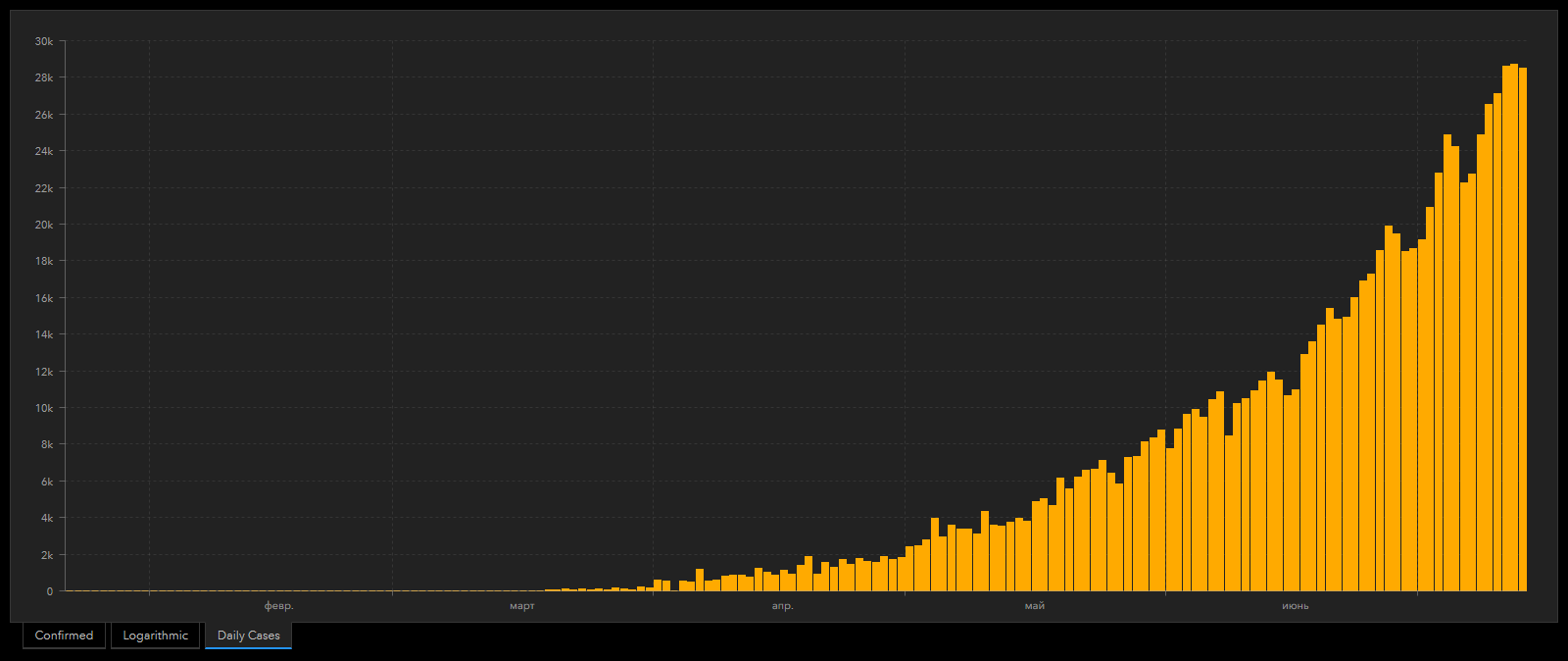1568x661 pixels.
Task: Click the 24k y-axis label
Action: (x=44, y=151)
